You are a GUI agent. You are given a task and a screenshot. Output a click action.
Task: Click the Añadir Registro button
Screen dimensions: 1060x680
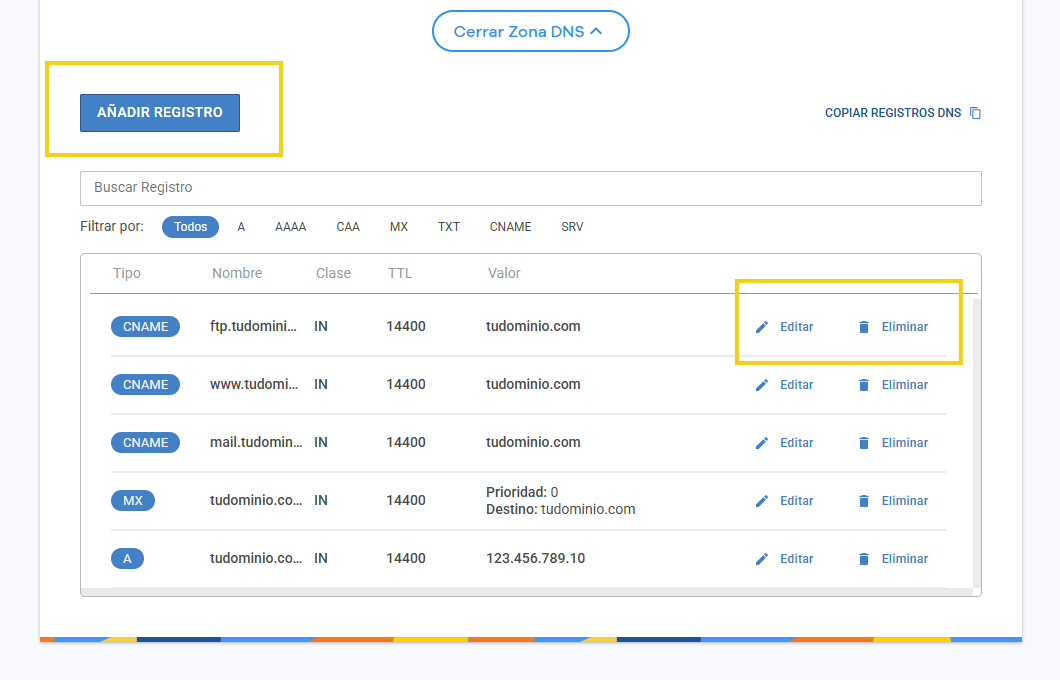[x=160, y=112]
